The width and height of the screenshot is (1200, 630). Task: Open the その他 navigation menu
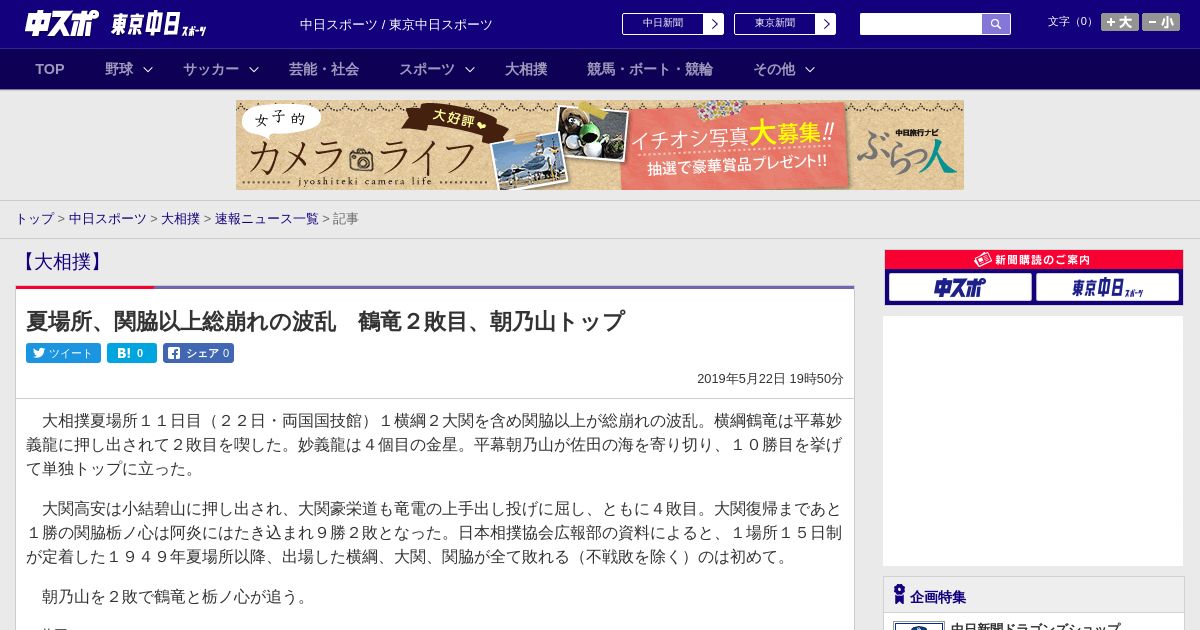coord(774,69)
